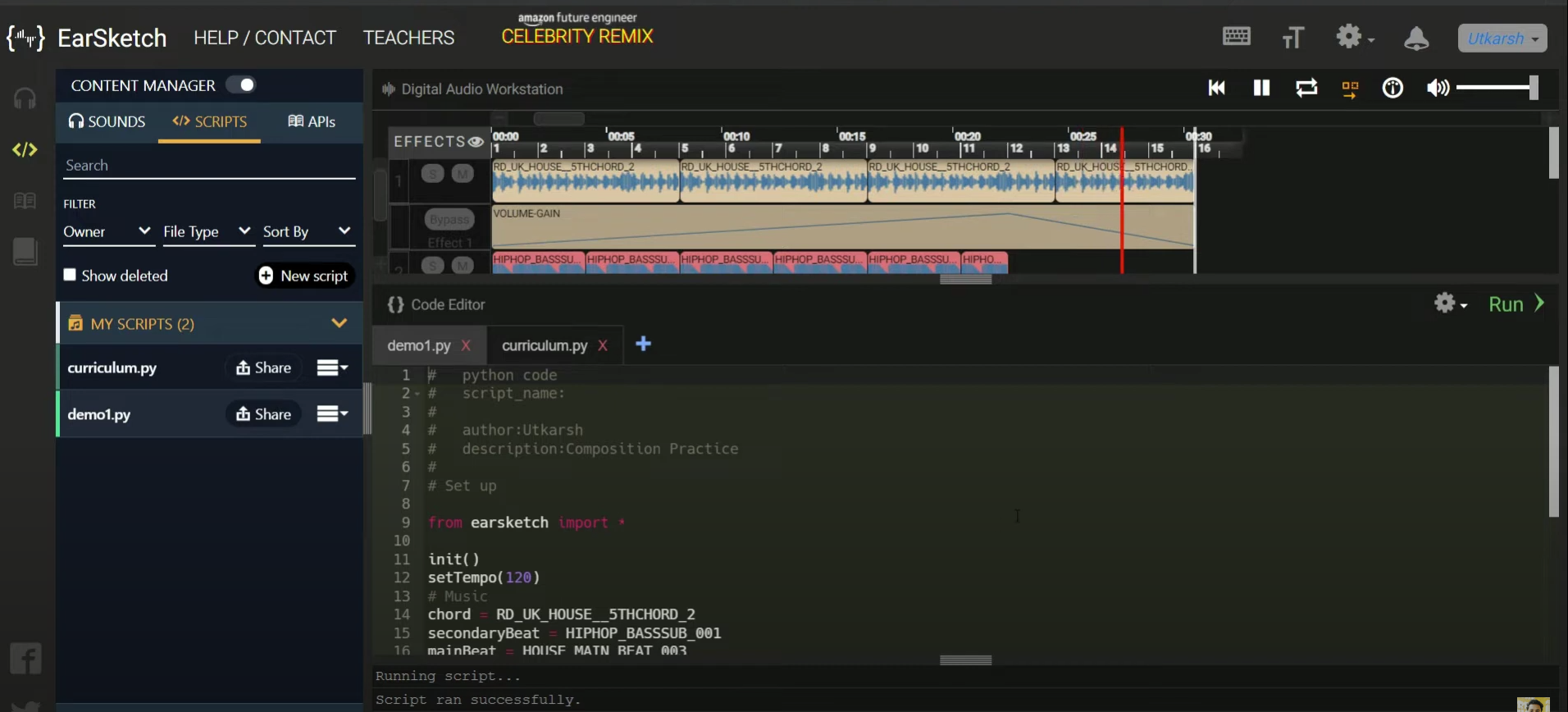The image size is (1568, 712).
Task: Open the top settings gear menu
Action: click(1356, 37)
